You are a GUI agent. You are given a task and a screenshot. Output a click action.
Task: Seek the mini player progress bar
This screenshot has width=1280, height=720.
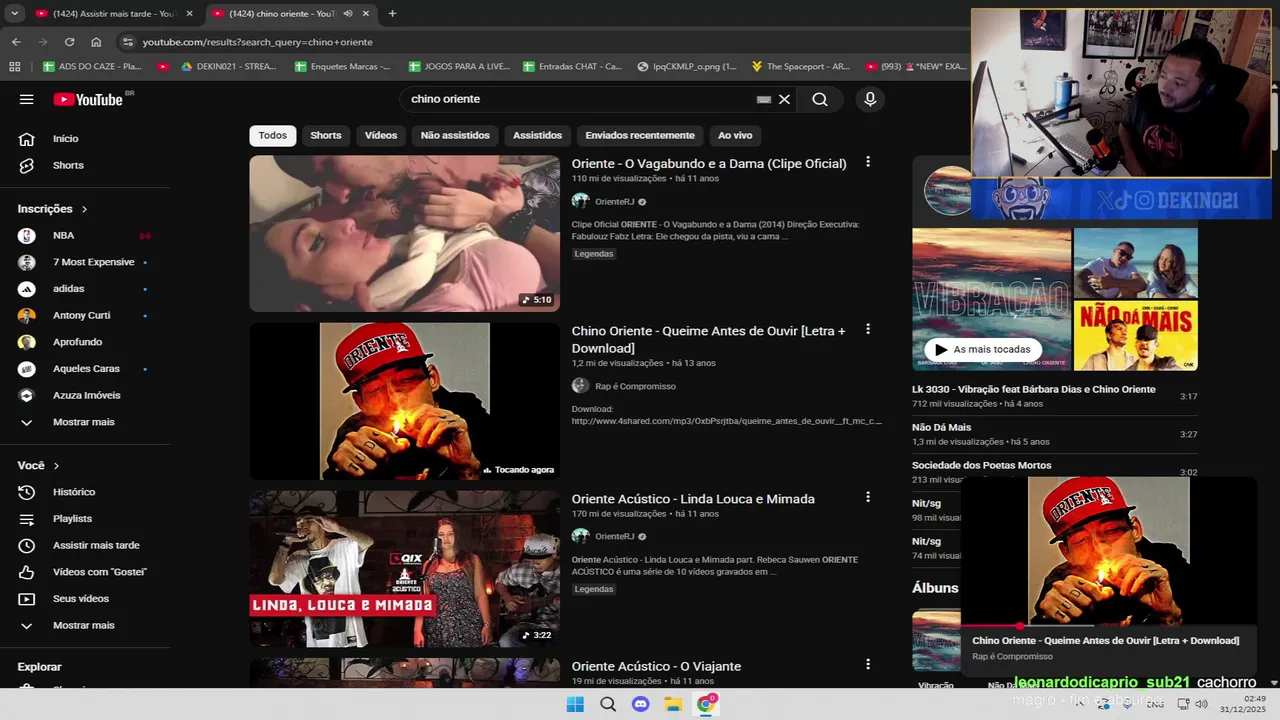coord(1108,626)
